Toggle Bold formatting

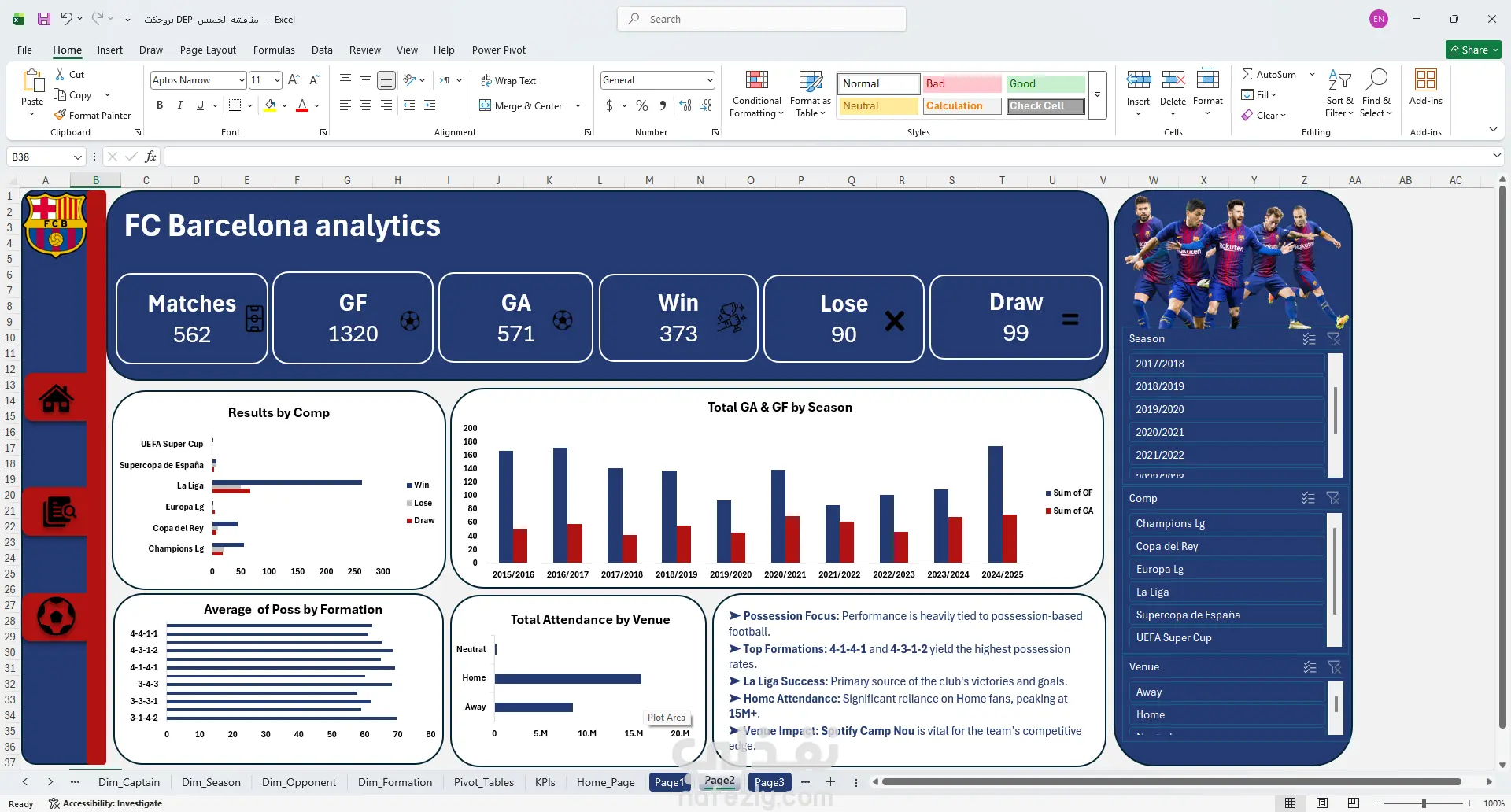point(160,105)
